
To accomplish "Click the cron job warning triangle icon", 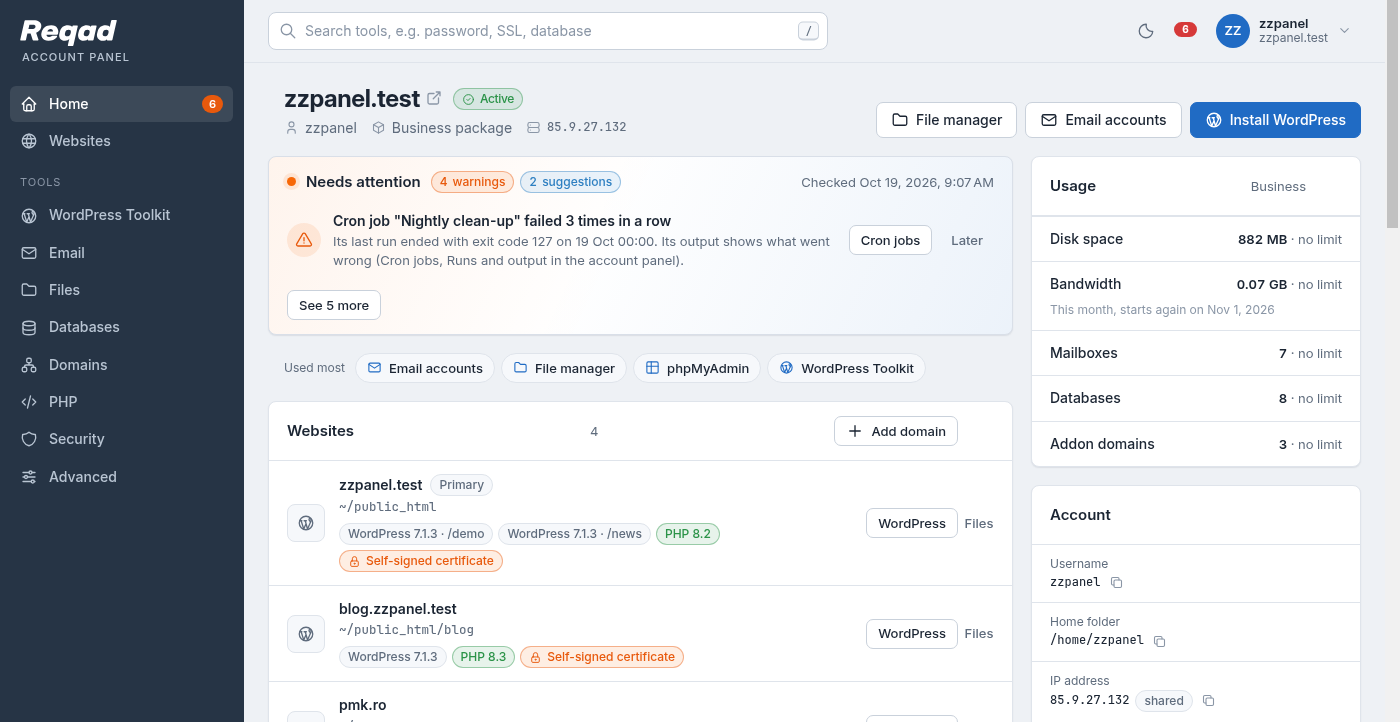I will coord(304,240).
